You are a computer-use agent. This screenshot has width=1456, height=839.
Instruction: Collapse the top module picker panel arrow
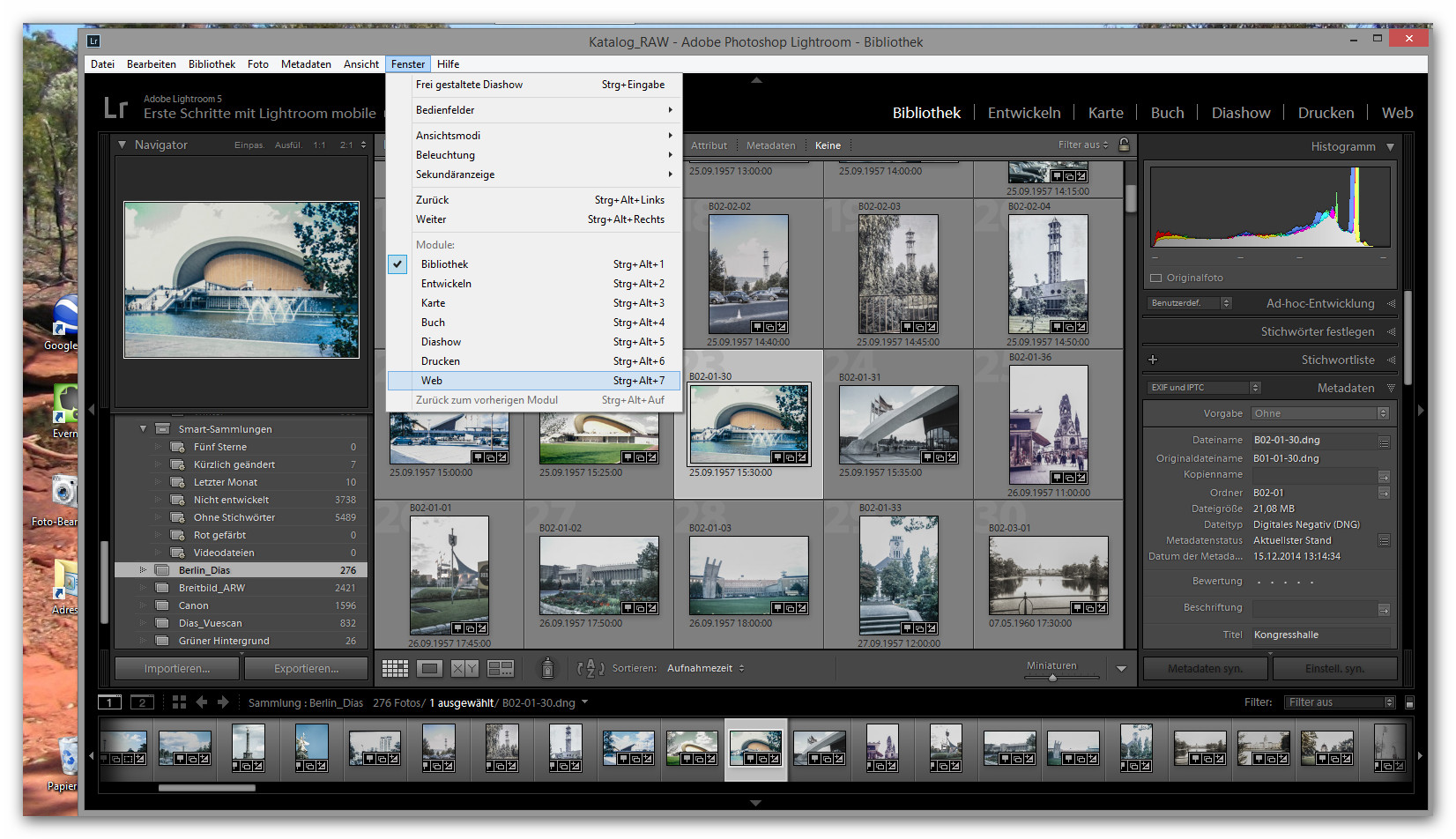[756, 80]
